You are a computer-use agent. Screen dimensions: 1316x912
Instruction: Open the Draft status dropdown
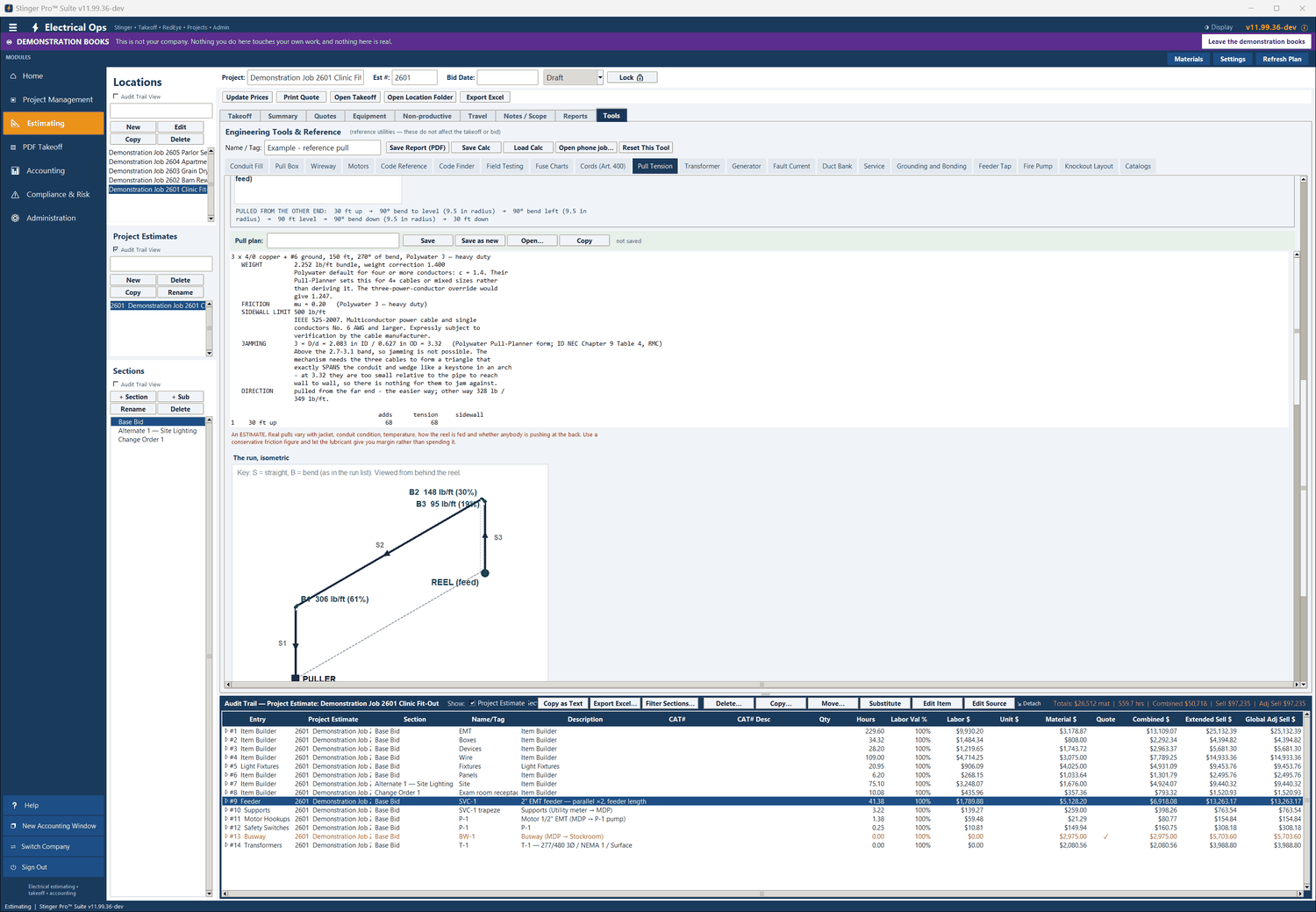[x=600, y=77]
